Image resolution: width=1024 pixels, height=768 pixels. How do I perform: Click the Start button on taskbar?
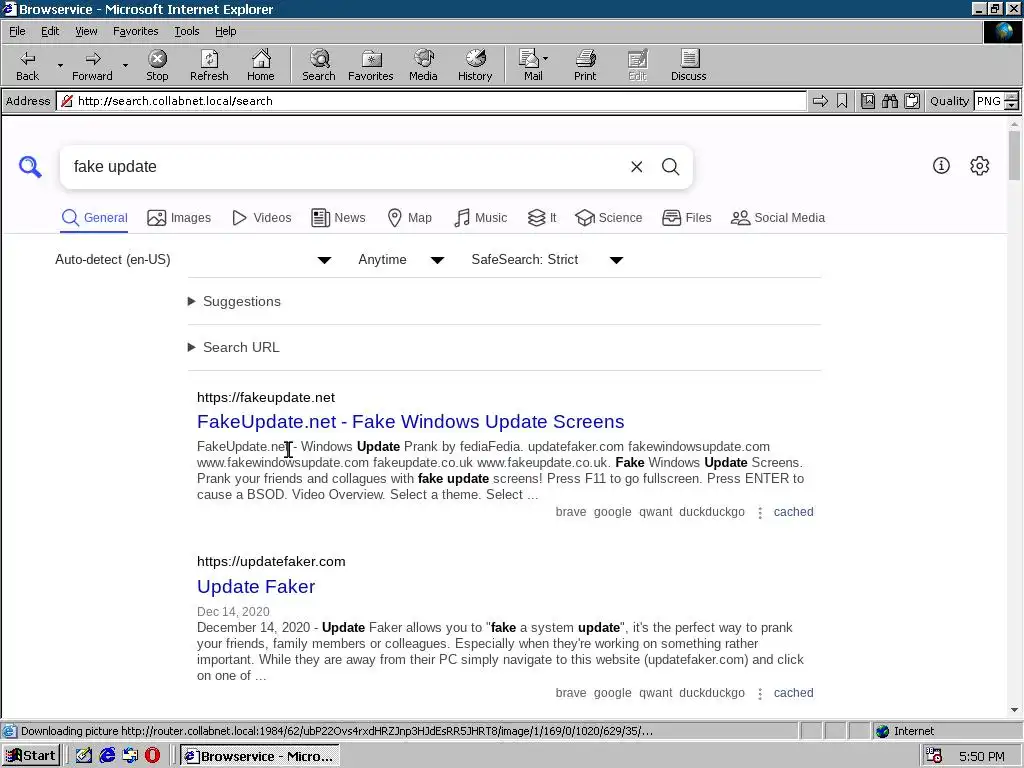[31, 756]
